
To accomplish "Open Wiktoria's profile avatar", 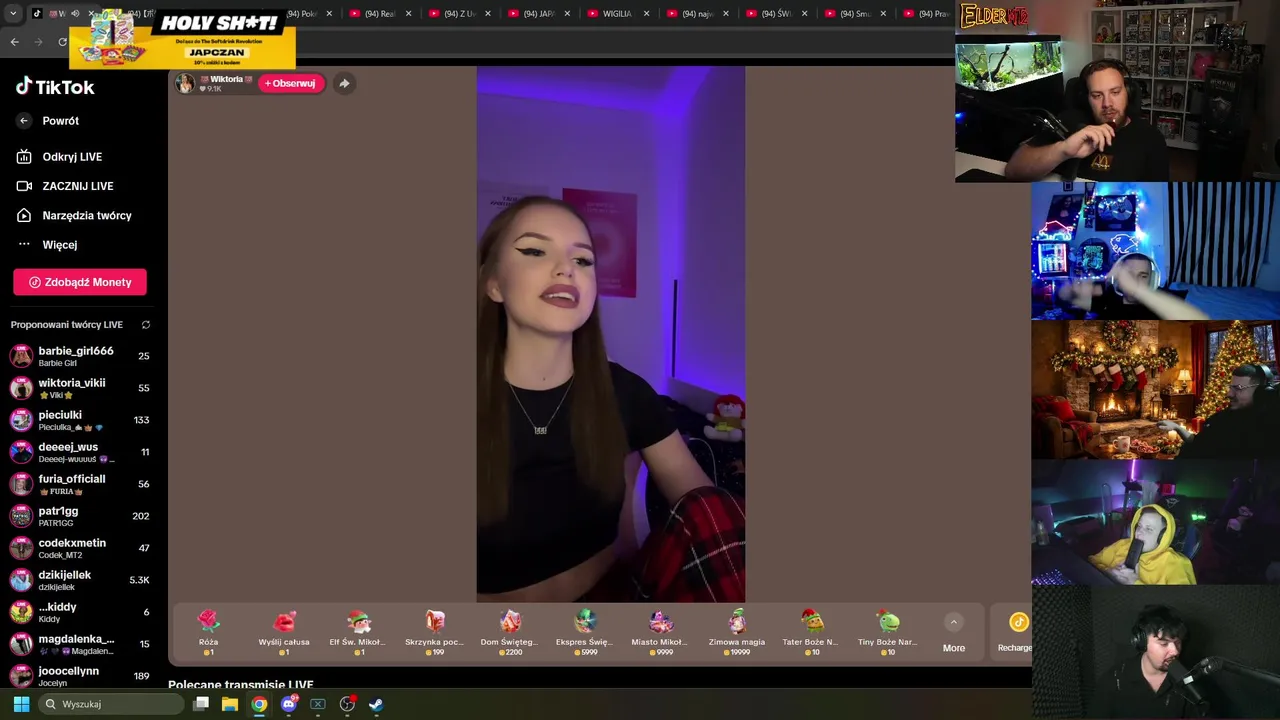I will [185, 83].
